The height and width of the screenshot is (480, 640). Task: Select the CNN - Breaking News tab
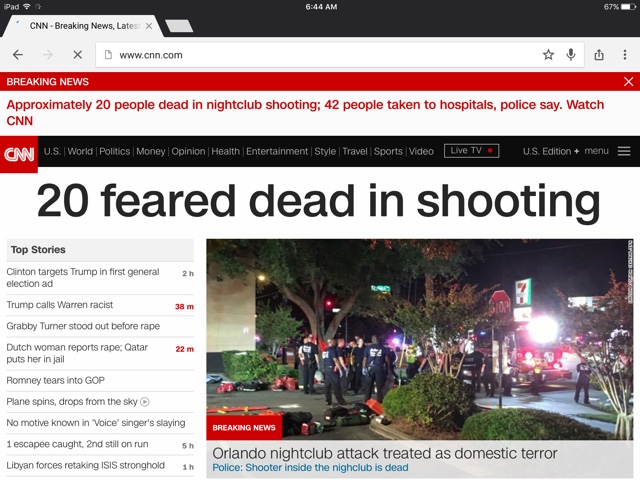tap(84, 26)
